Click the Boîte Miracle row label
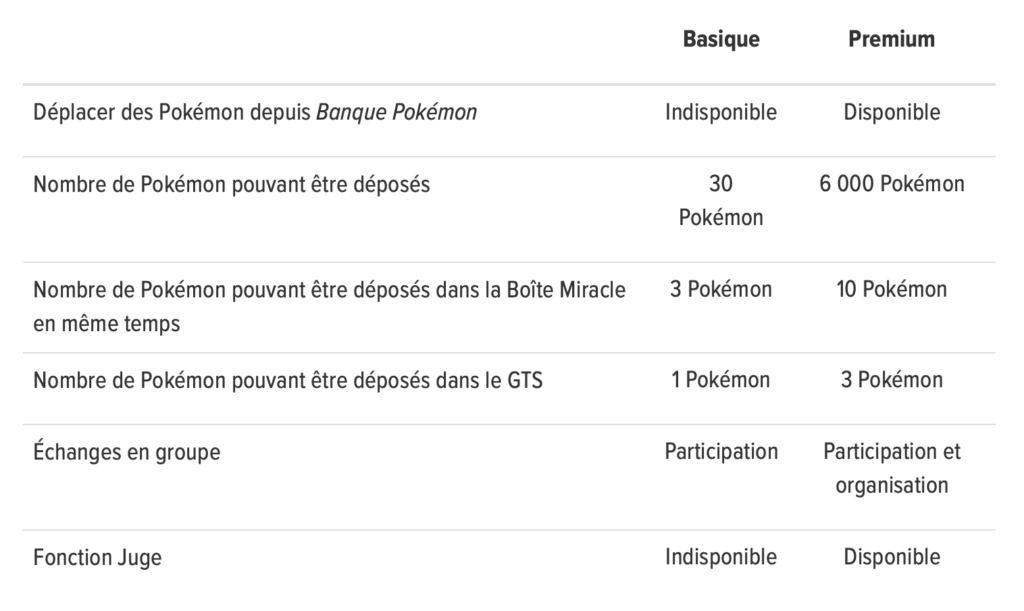Screen dimensions: 1024x611 tap(329, 306)
